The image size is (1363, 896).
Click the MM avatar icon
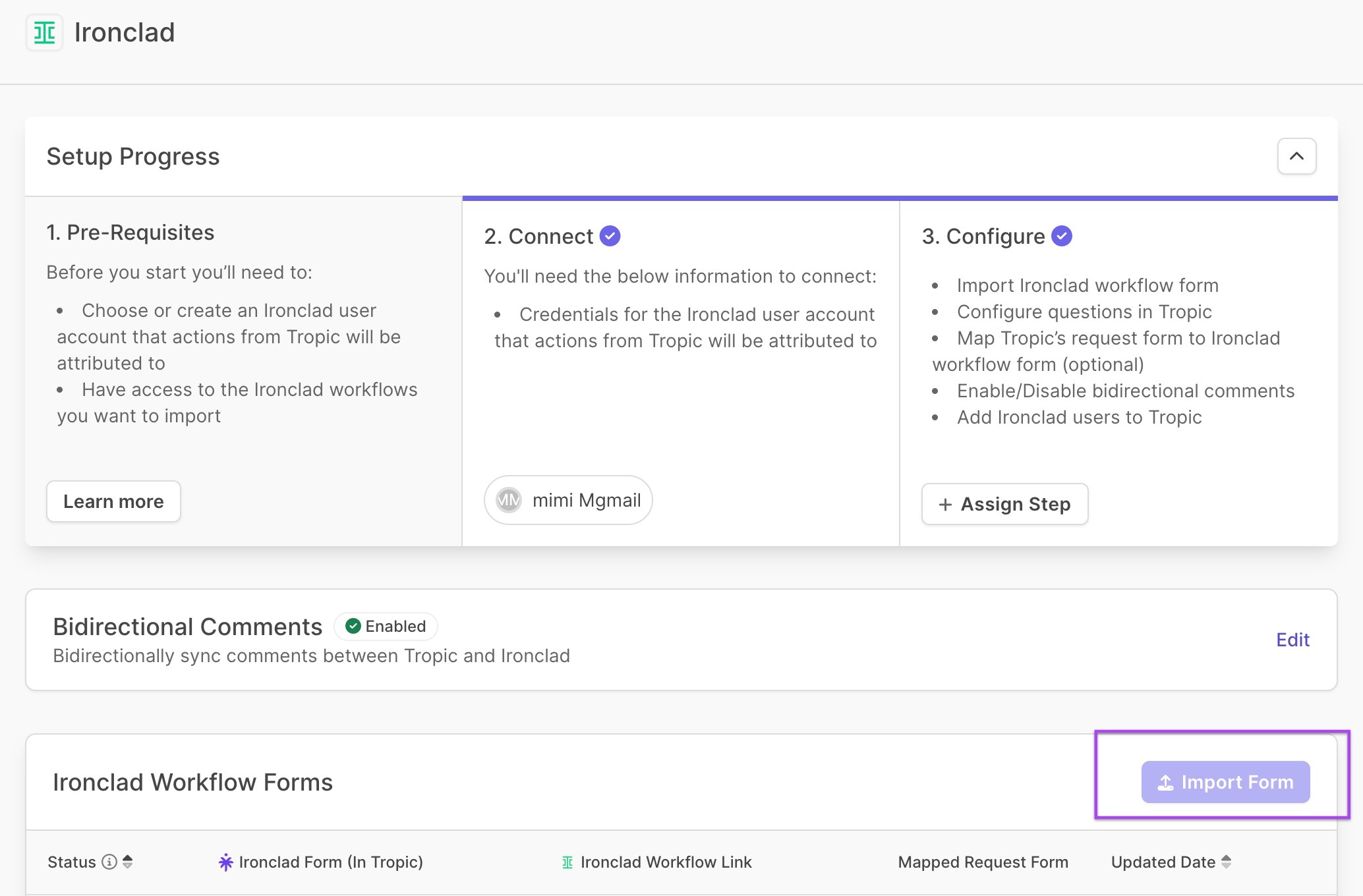[x=508, y=500]
